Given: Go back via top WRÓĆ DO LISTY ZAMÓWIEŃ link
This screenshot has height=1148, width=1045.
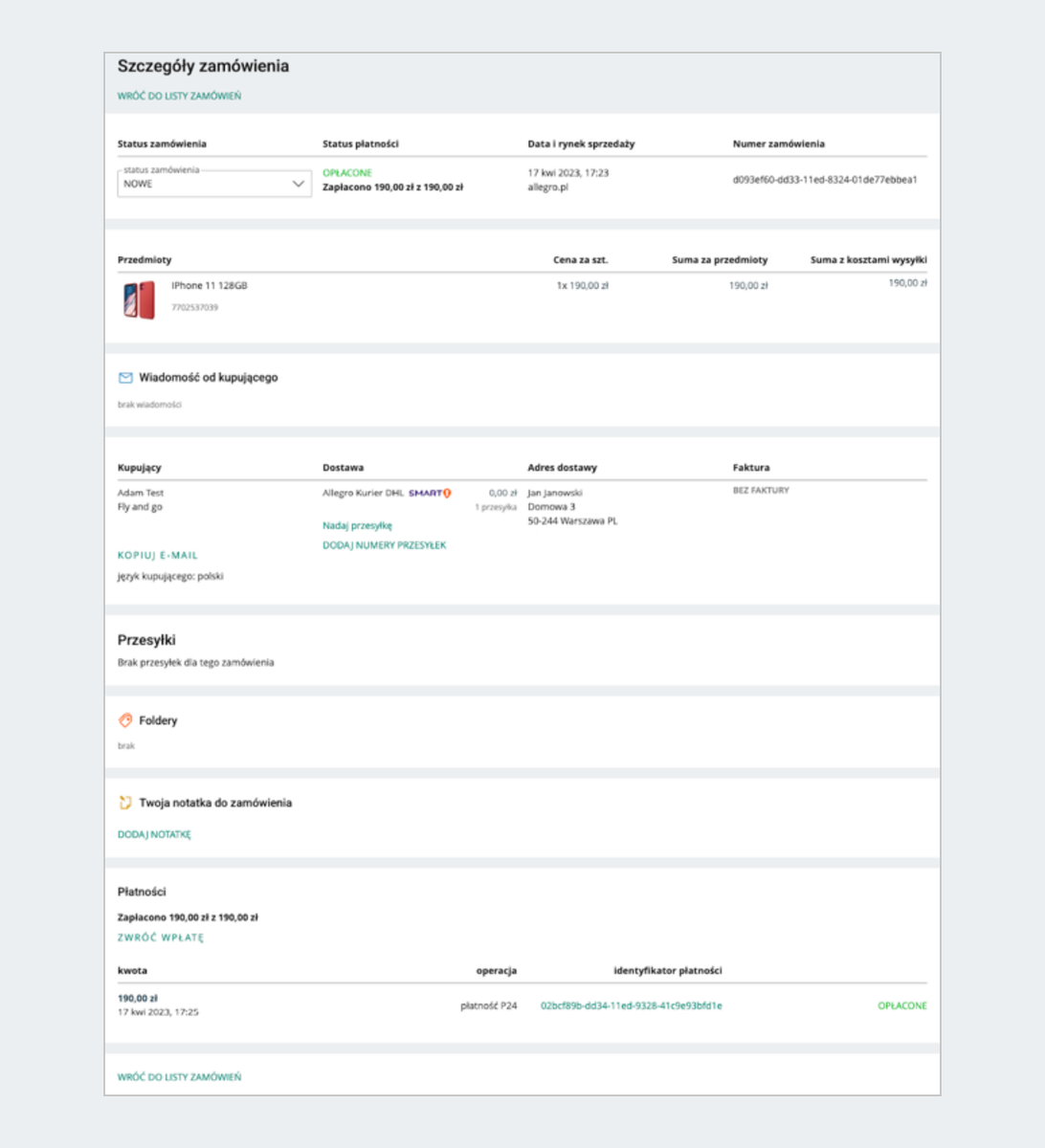Looking at the screenshot, I should click(179, 96).
